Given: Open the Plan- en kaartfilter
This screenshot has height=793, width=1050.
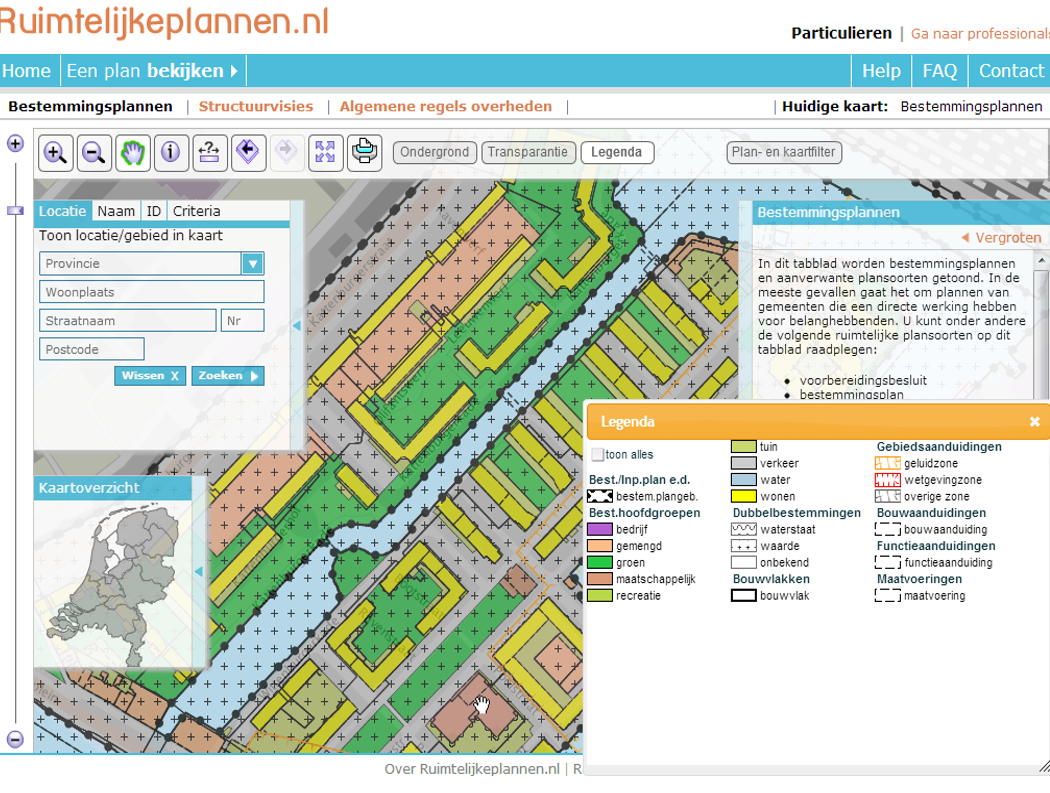Looking at the screenshot, I should 783,152.
